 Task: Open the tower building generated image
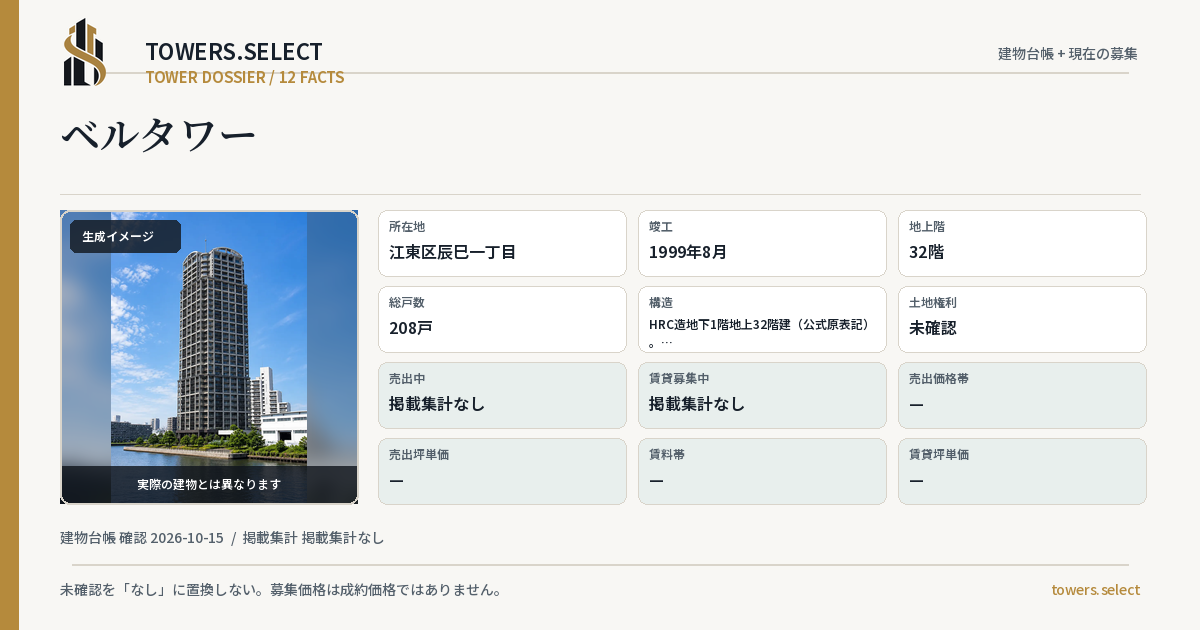(209, 357)
